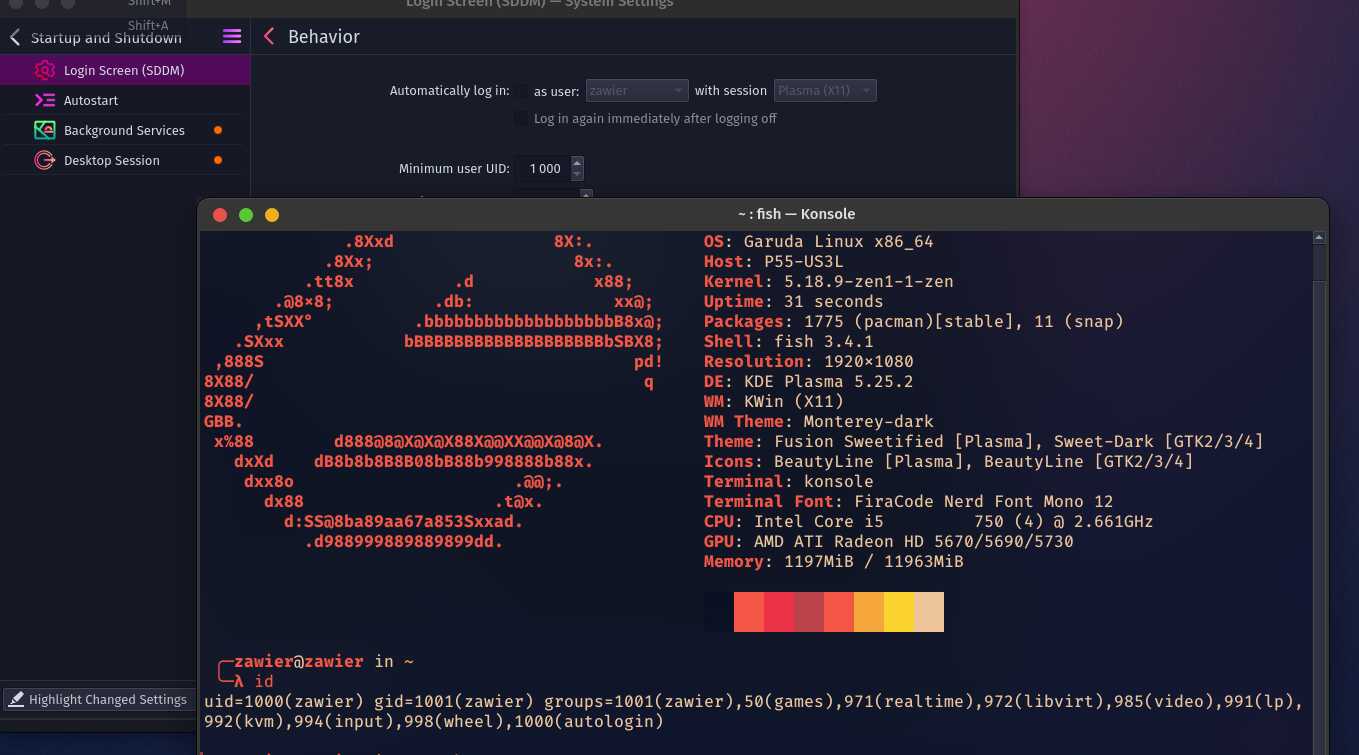Open the session dropdown showing Plasma (X11)

point(825,91)
